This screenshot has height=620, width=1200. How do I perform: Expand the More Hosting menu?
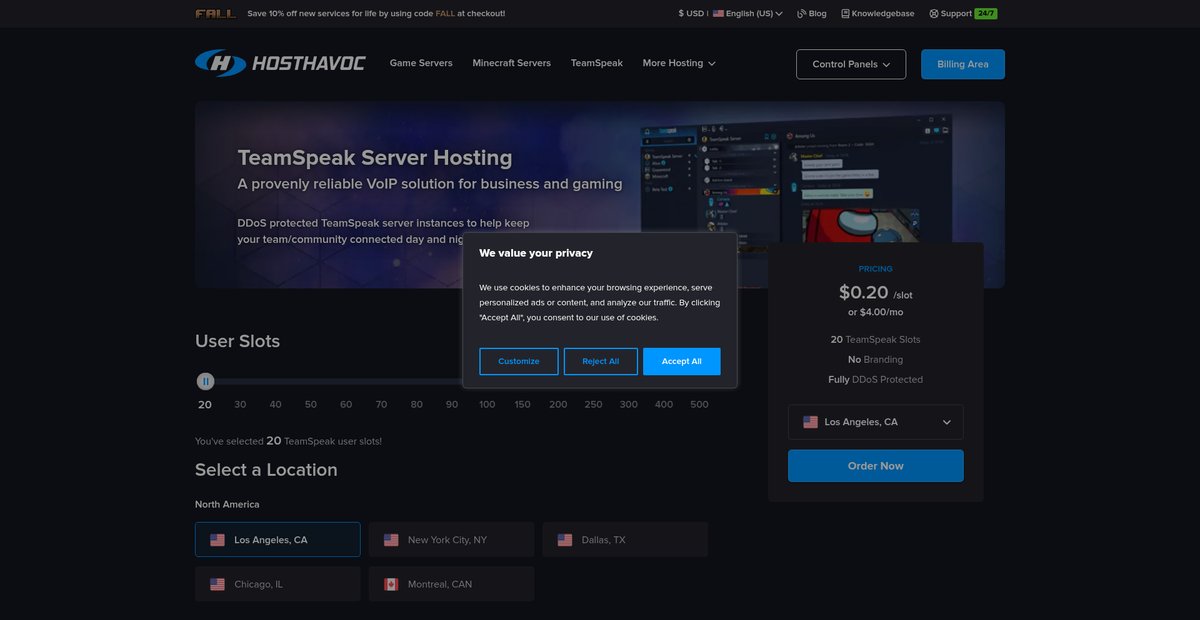click(679, 63)
